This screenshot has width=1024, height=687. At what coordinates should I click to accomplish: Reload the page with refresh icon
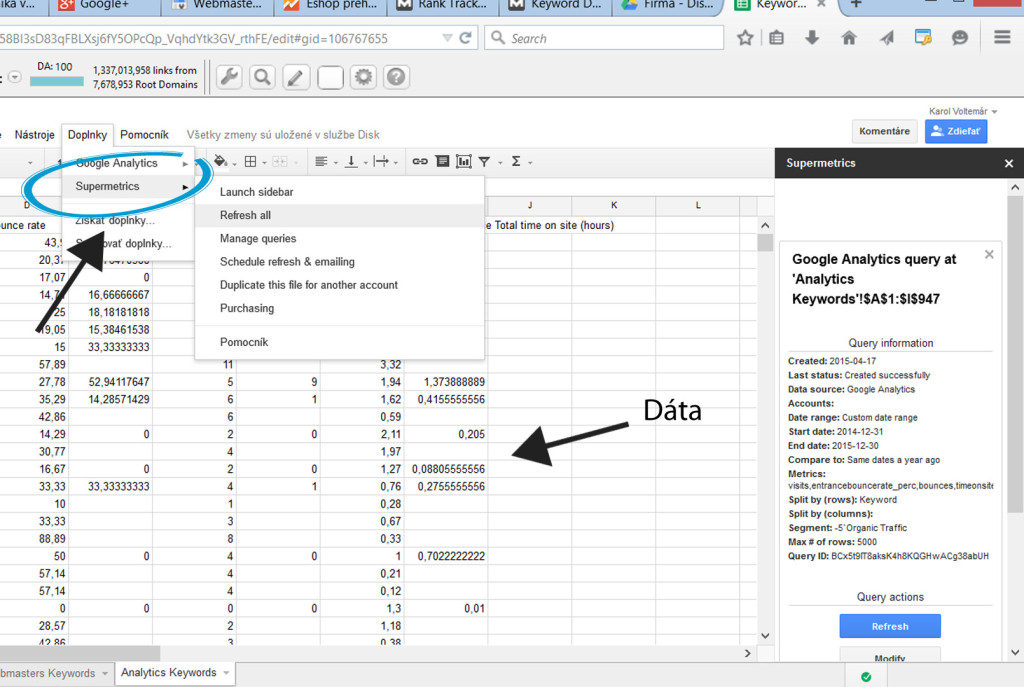click(466, 38)
